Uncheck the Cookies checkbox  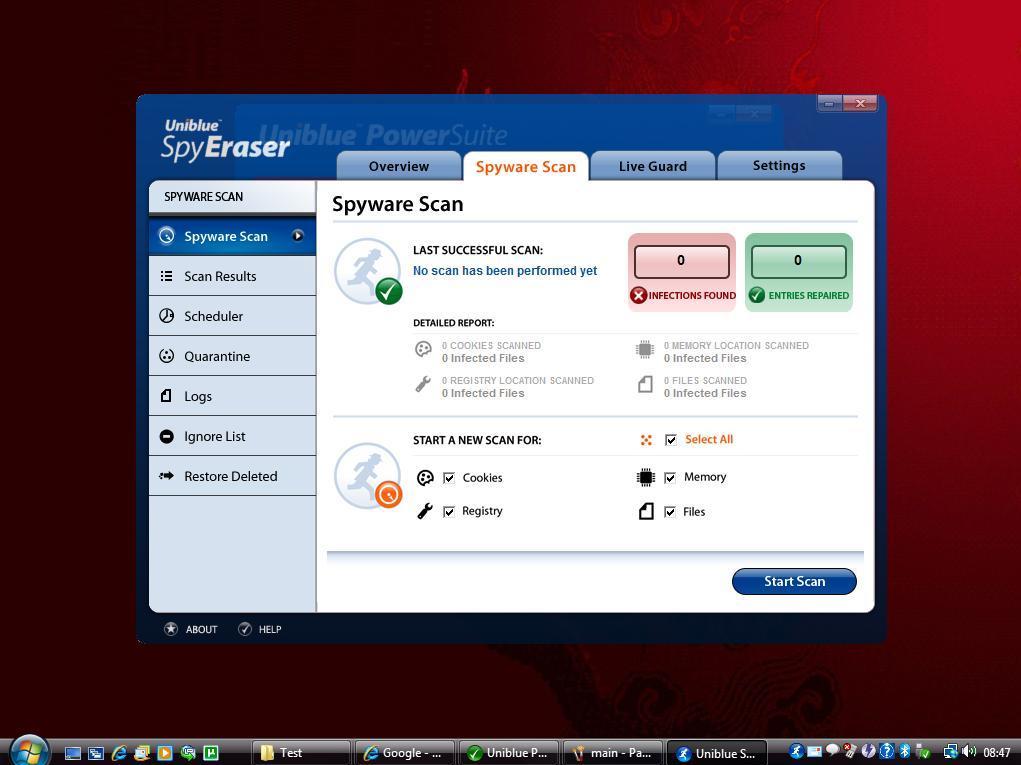[449, 478]
